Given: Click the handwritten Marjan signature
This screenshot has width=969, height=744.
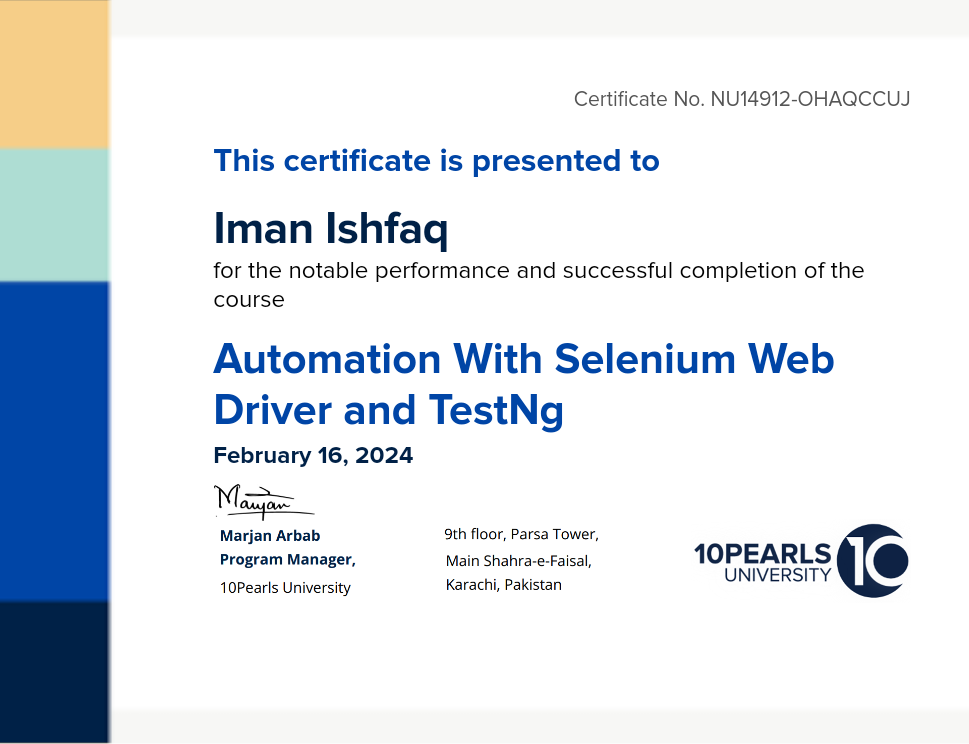Looking at the screenshot, I should pyautogui.click(x=264, y=502).
